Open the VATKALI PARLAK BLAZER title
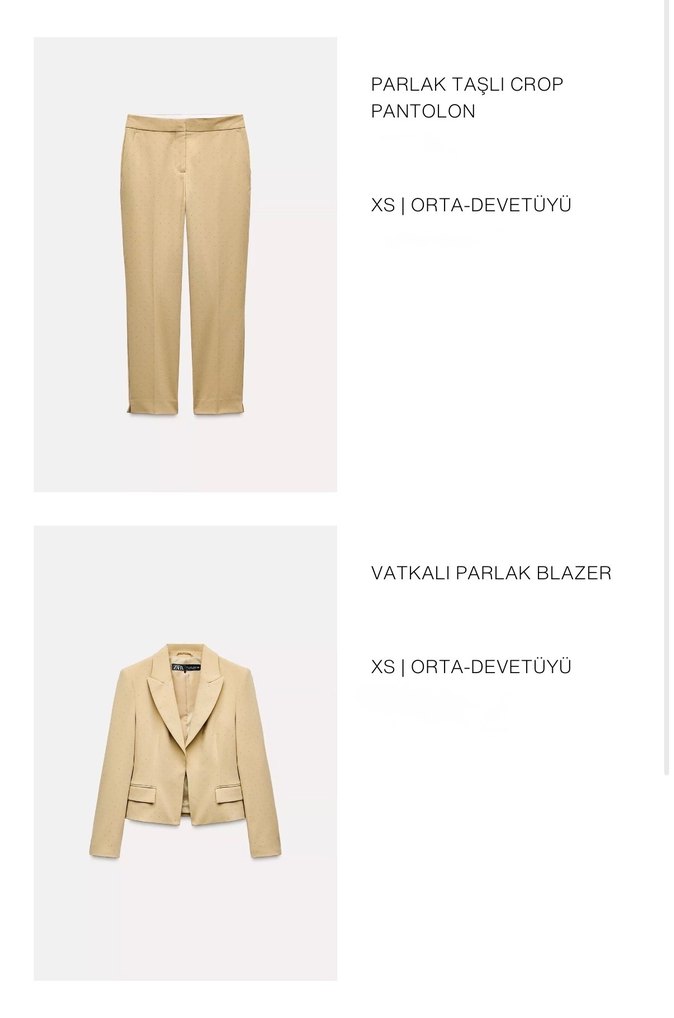Screen dimensions: 674x1018 coord(491,573)
